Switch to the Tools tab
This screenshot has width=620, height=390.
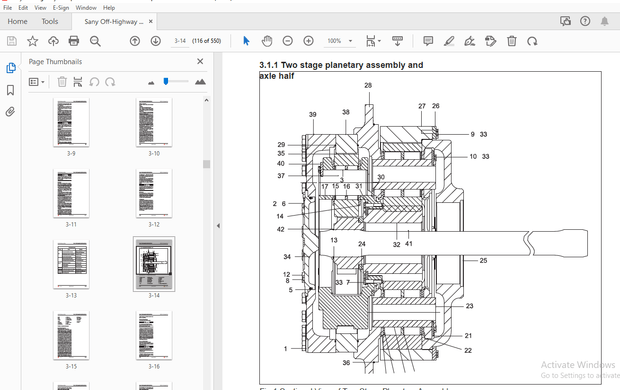[50, 21]
